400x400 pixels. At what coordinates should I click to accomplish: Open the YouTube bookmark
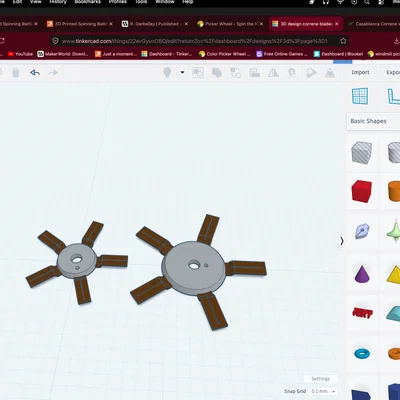(20, 54)
